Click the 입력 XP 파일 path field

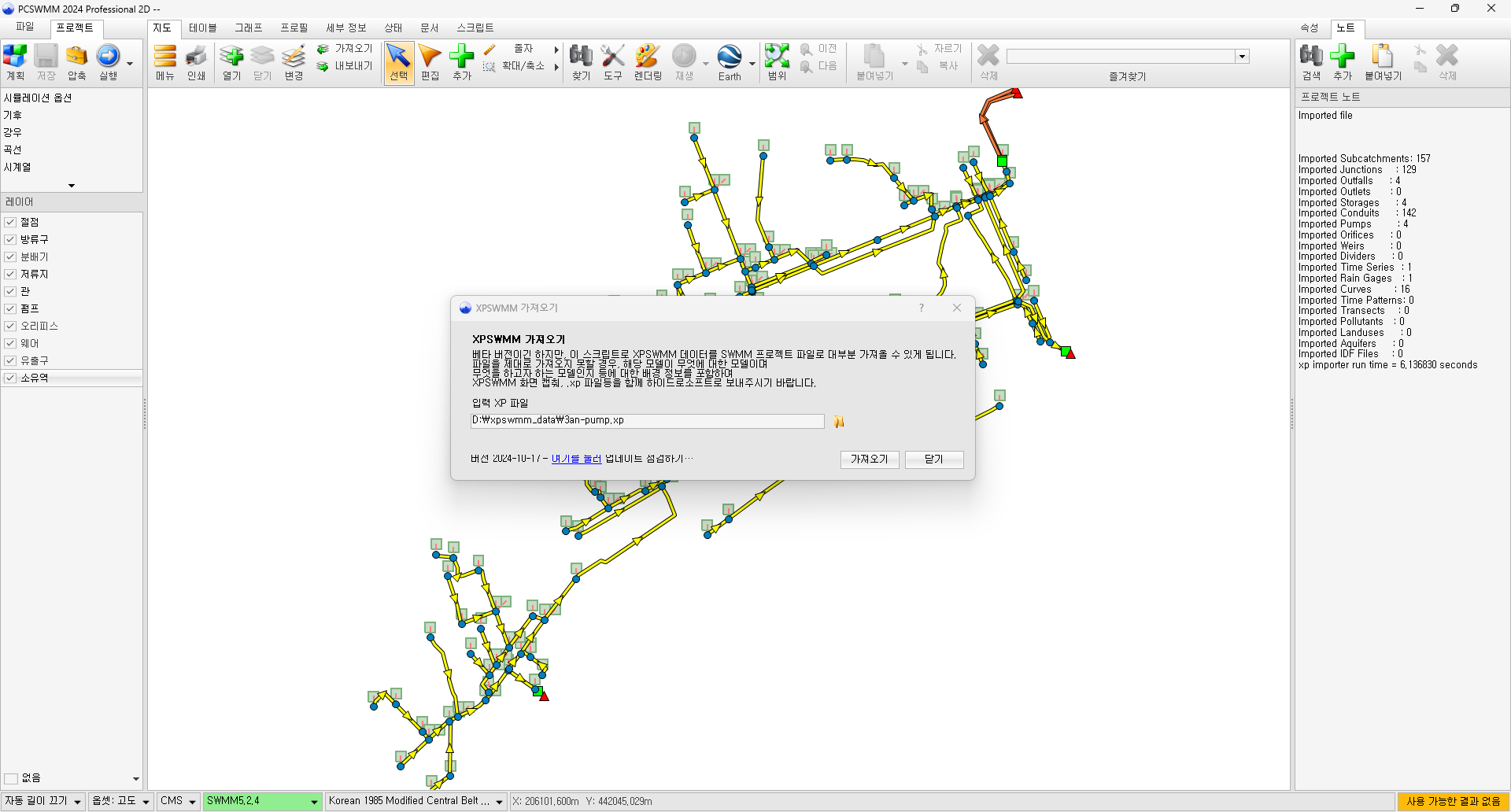click(x=646, y=421)
